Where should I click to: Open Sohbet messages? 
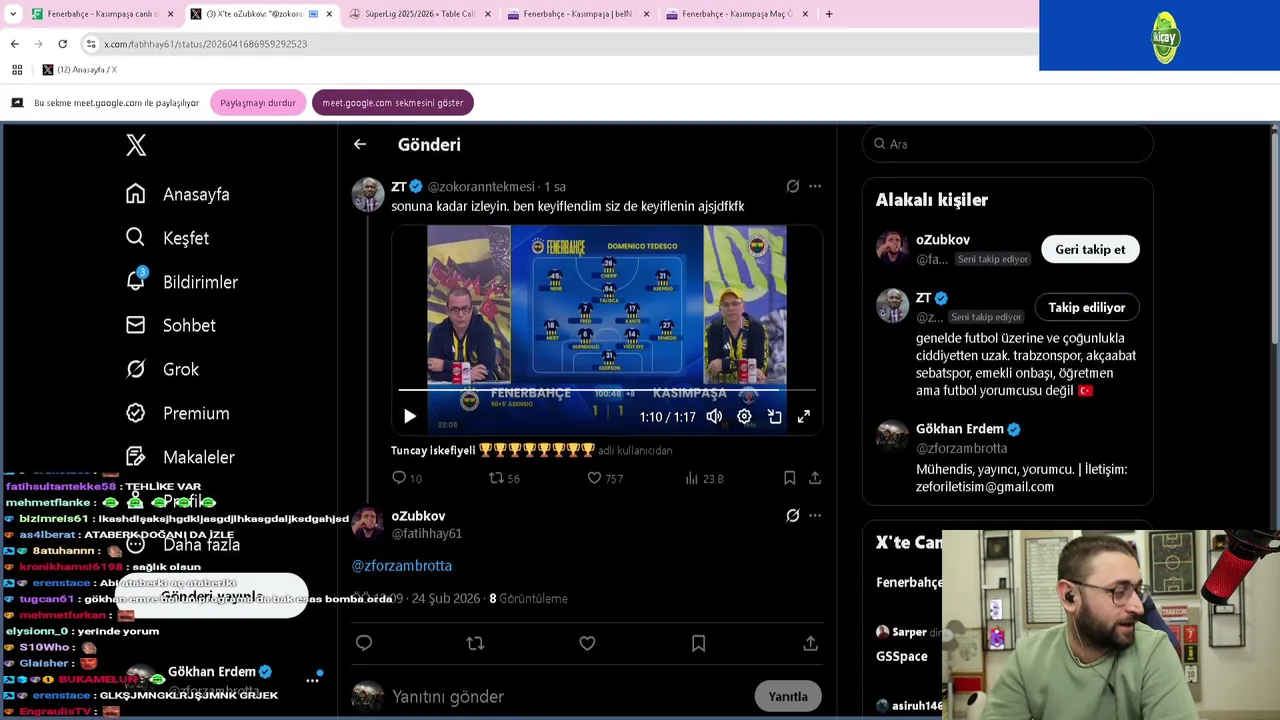(171, 325)
